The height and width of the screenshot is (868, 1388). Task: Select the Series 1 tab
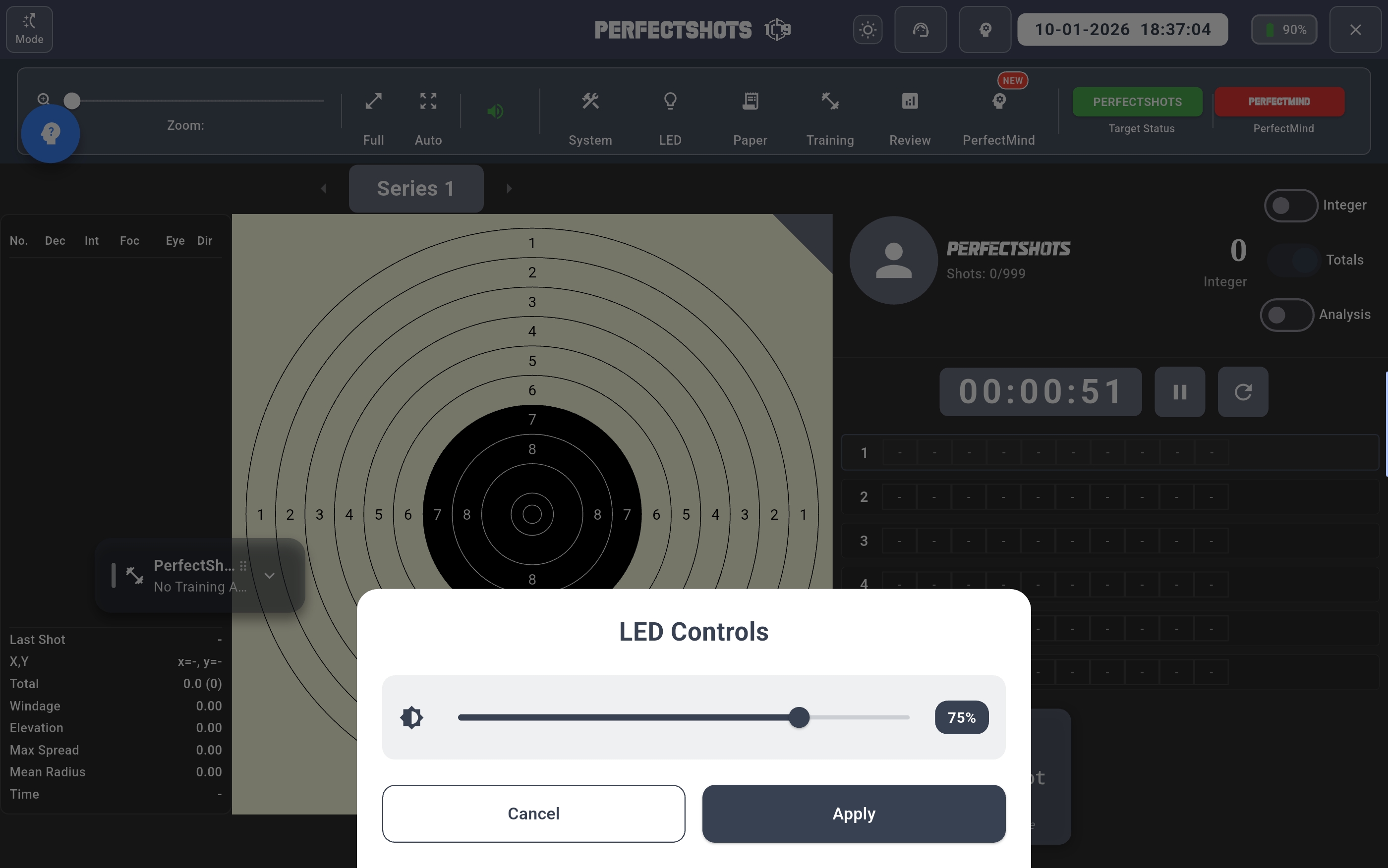coord(416,189)
